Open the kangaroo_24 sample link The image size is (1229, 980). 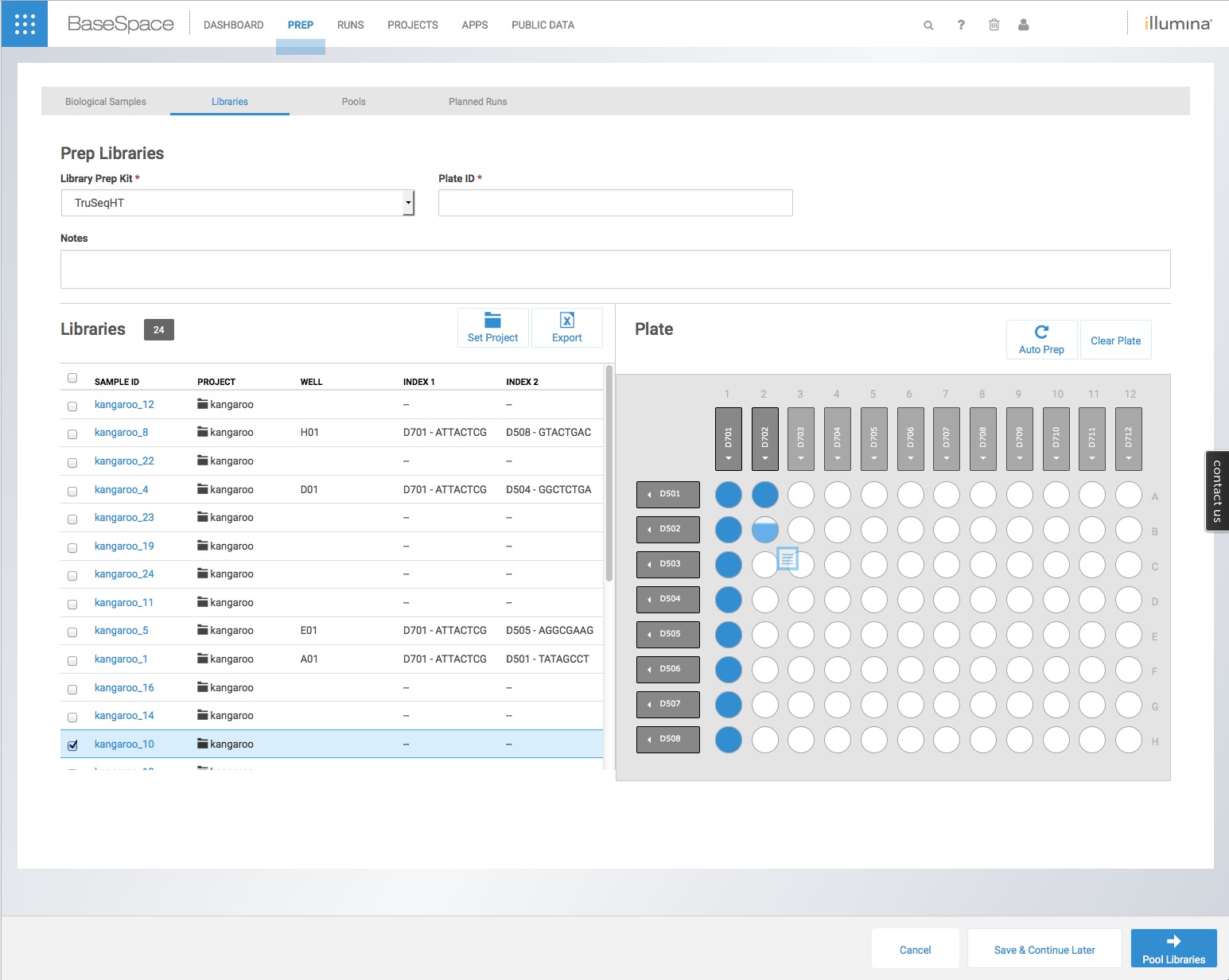pyautogui.click(x=124, y=574)
